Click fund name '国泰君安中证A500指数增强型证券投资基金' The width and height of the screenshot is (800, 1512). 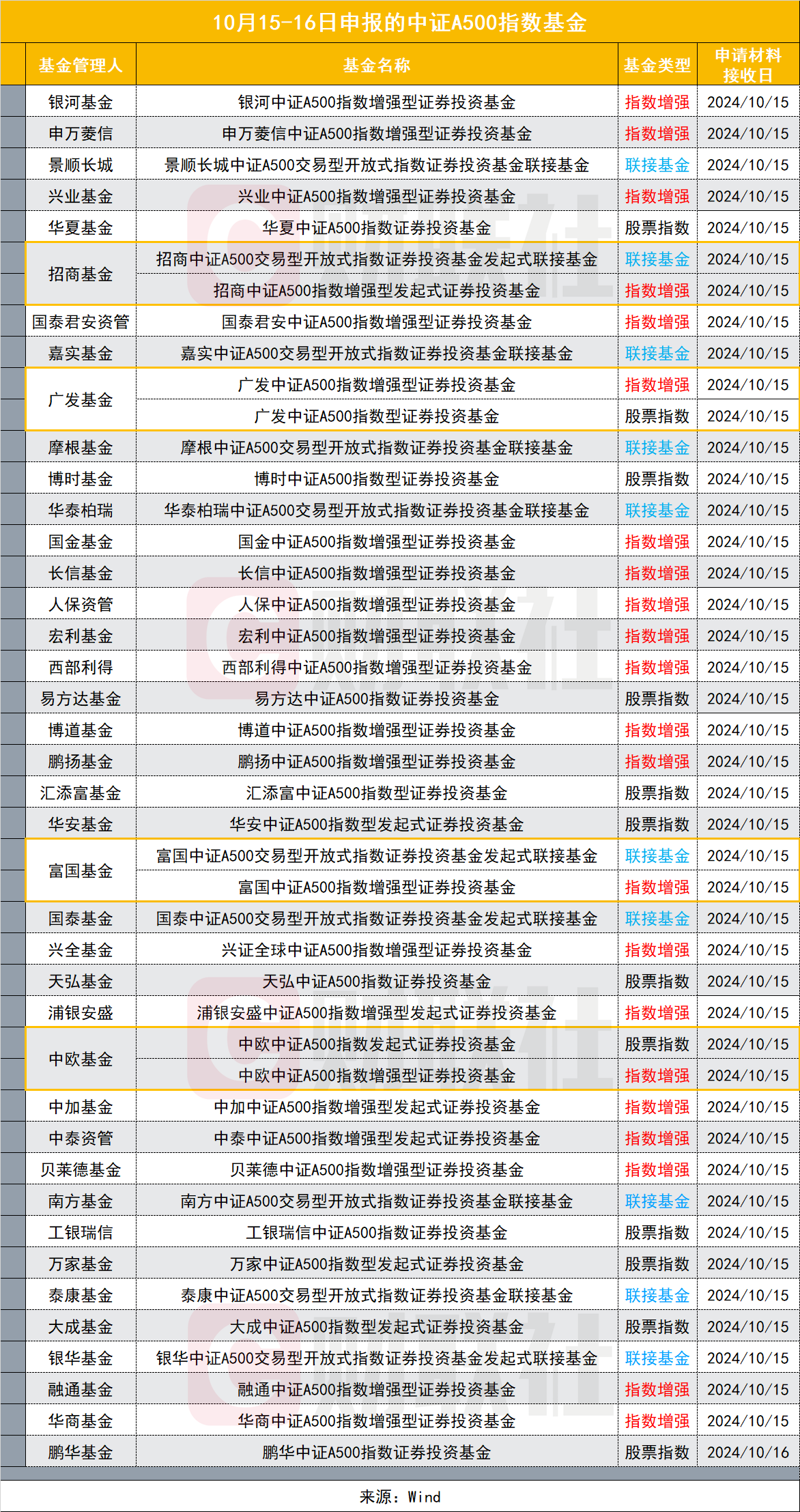pos(377,322)
